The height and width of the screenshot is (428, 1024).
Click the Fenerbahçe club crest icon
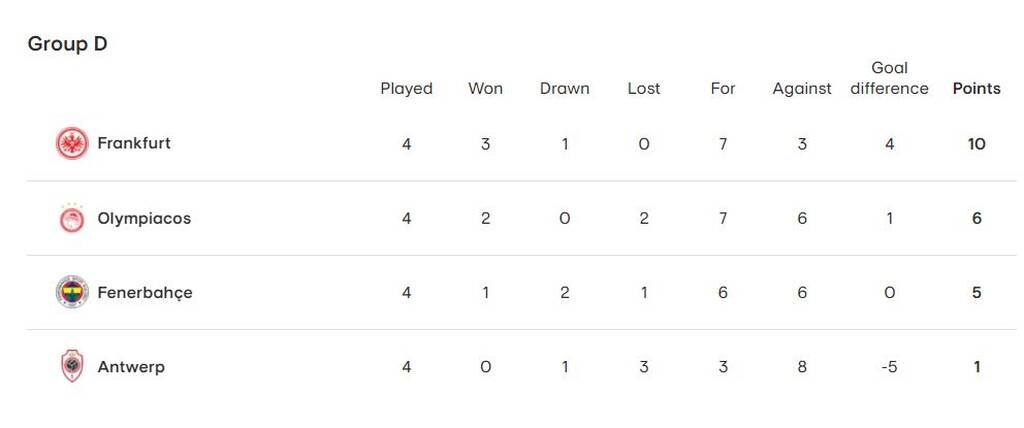[x=72, y=293]
